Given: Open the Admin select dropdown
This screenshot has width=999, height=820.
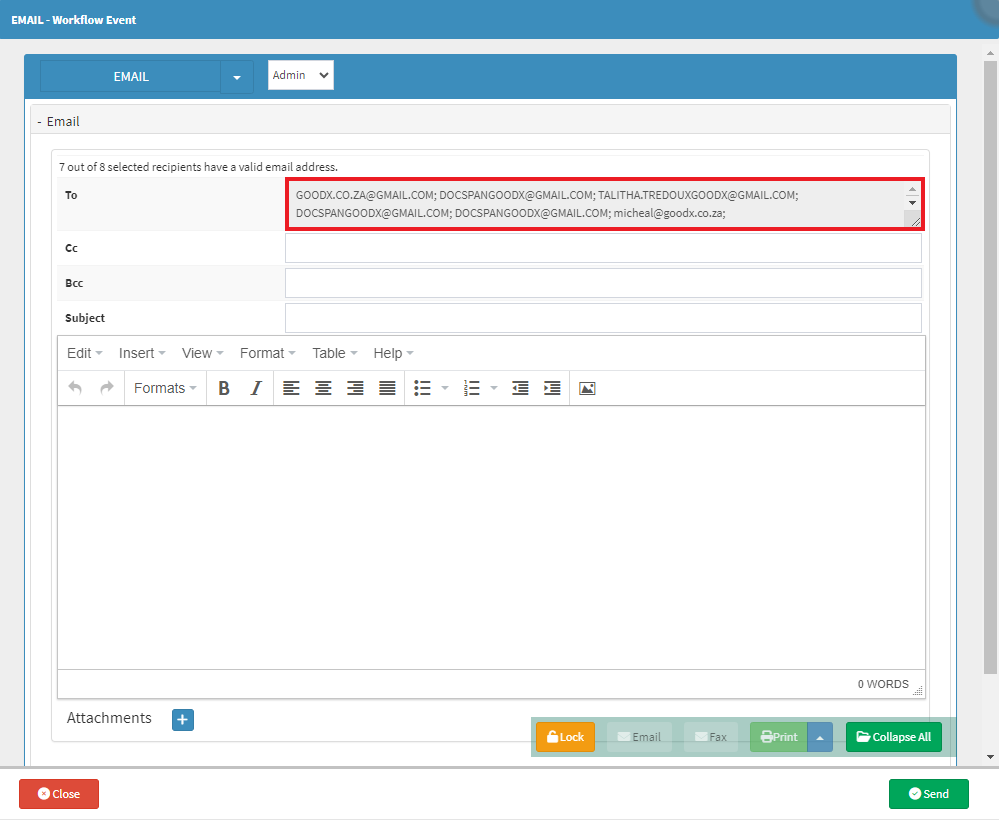Looking at the screenshot, I should (301, 75).
